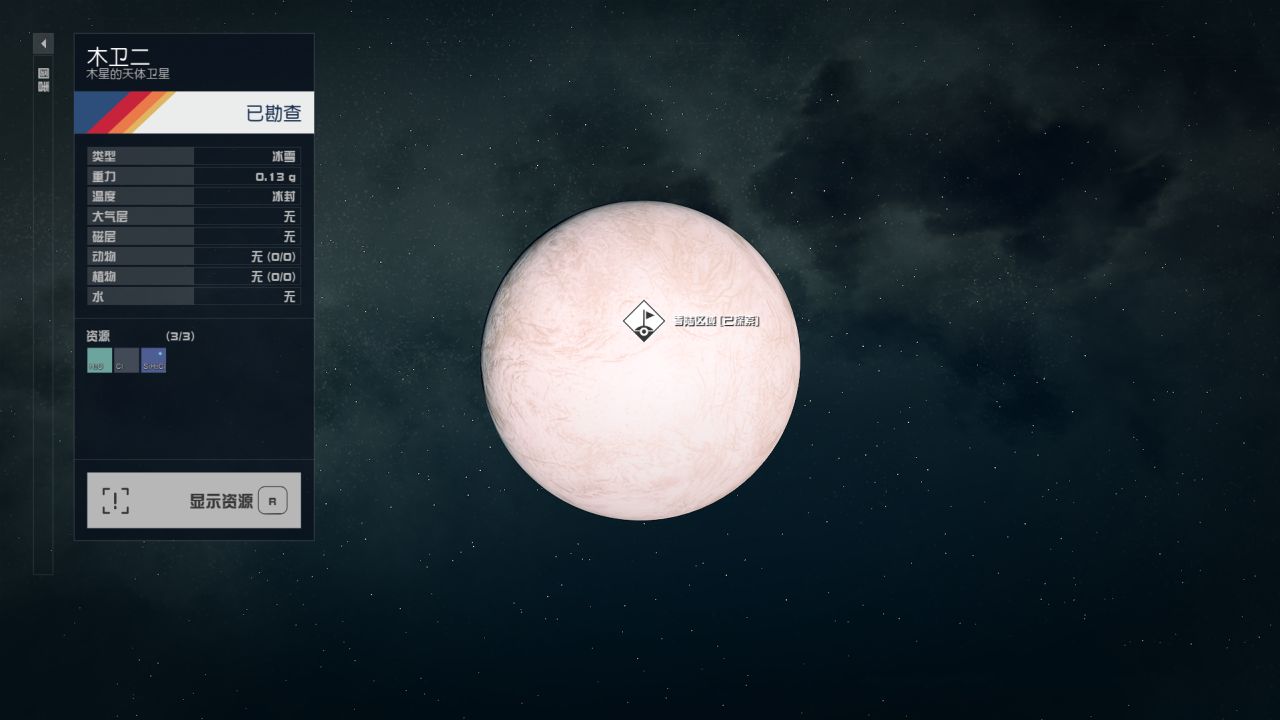Select the gray Cl resource swatch

pyautogui.click(x=126, y=360)
